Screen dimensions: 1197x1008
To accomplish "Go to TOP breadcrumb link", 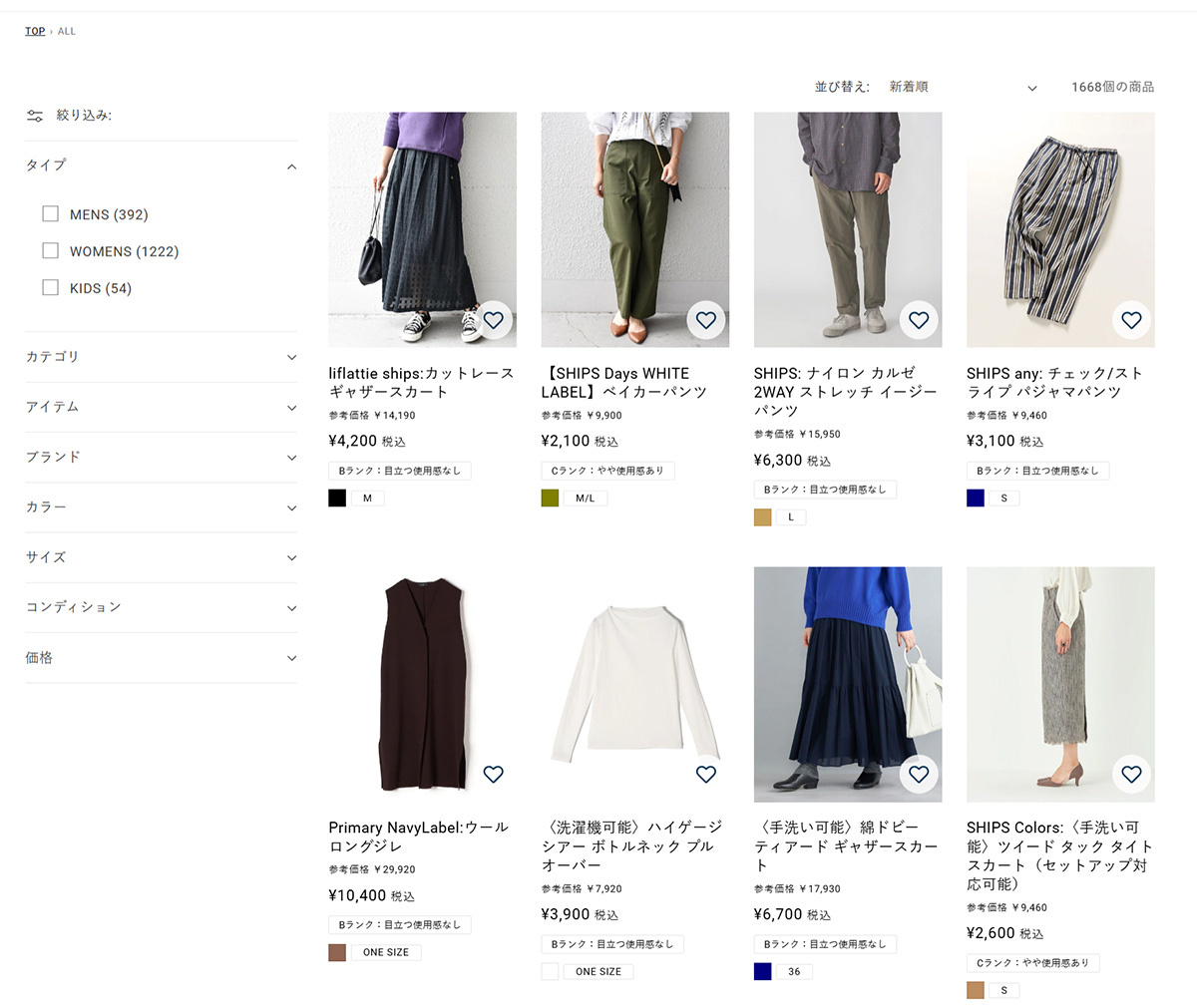I will 35,31.
